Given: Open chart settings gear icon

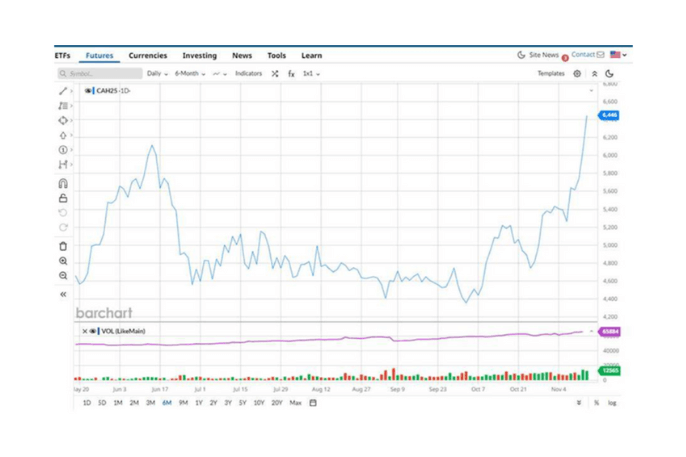Looking at the screenshot, I should (577, 74).
